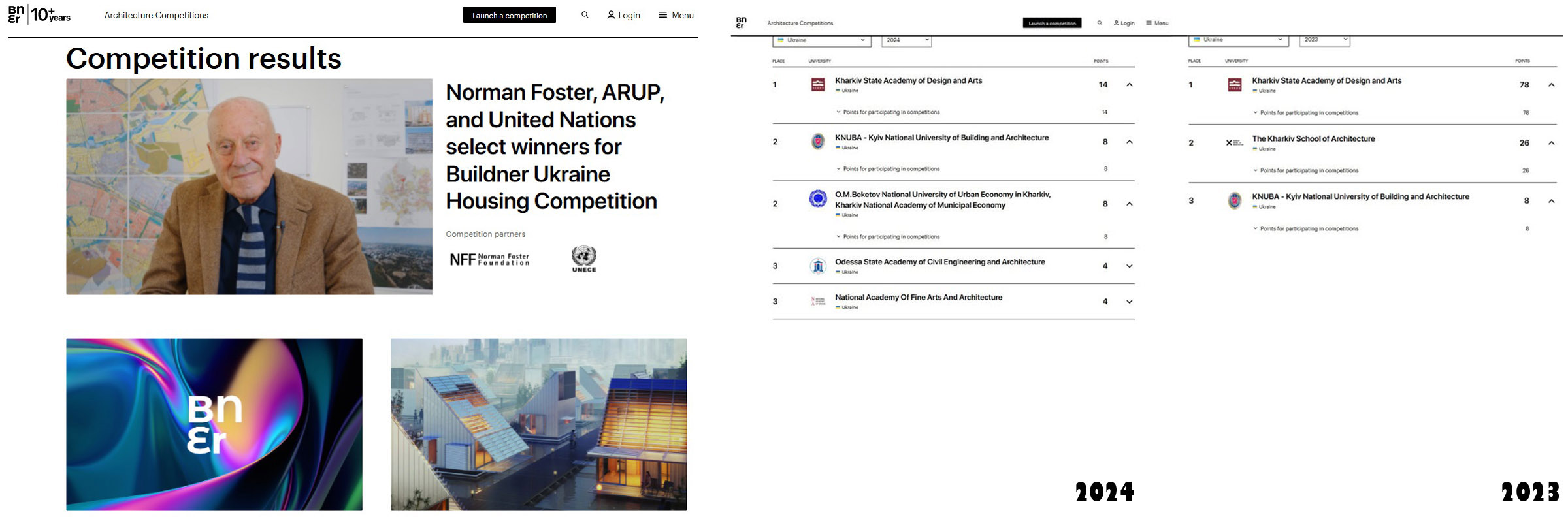The height and width of the screenshot is (517, 1568).
Task: Click the Norman Foster Foundation partner logo
Action: 489,259
